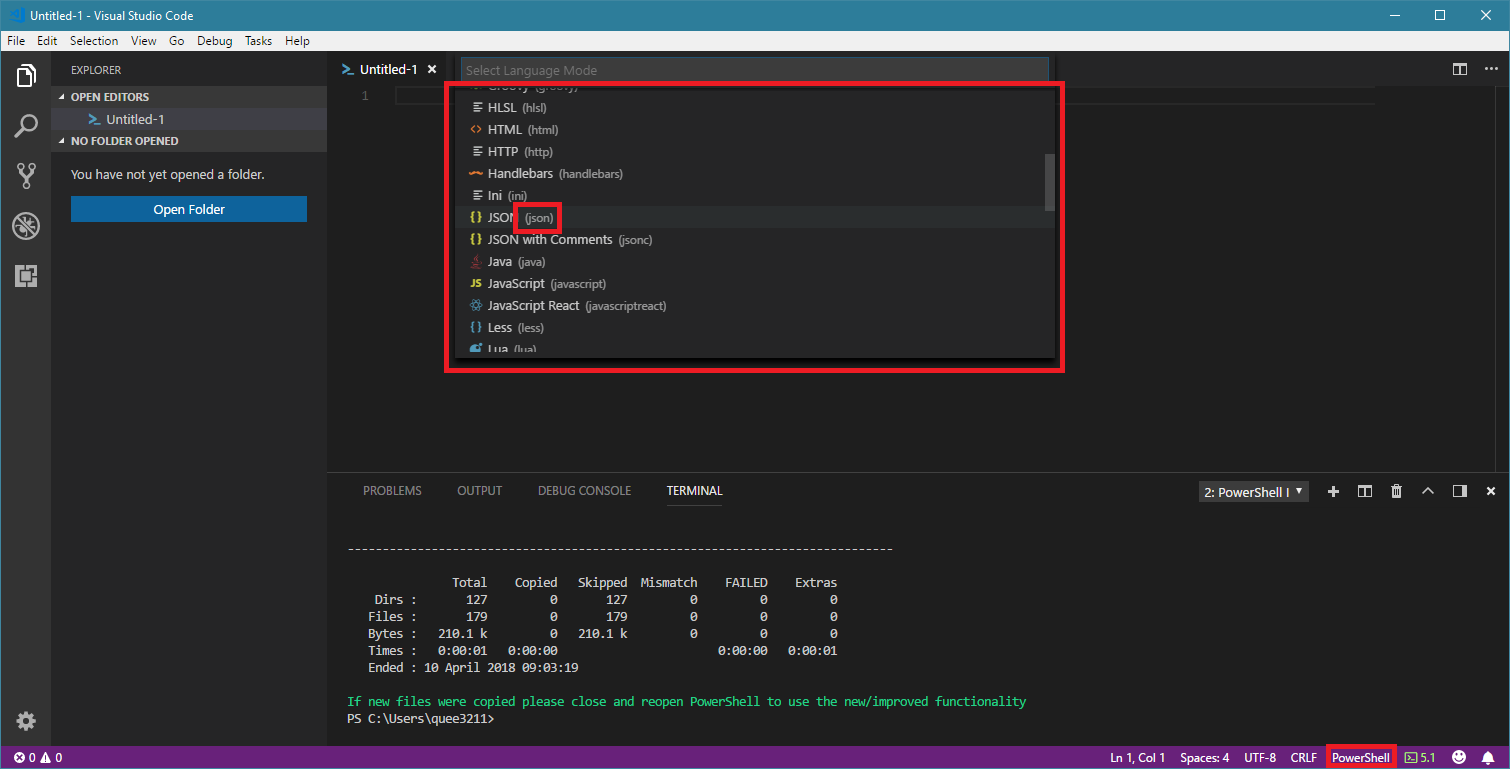Open the Manage gear icon
This screenshot has height=769, width=1510.
pos(26,721)
